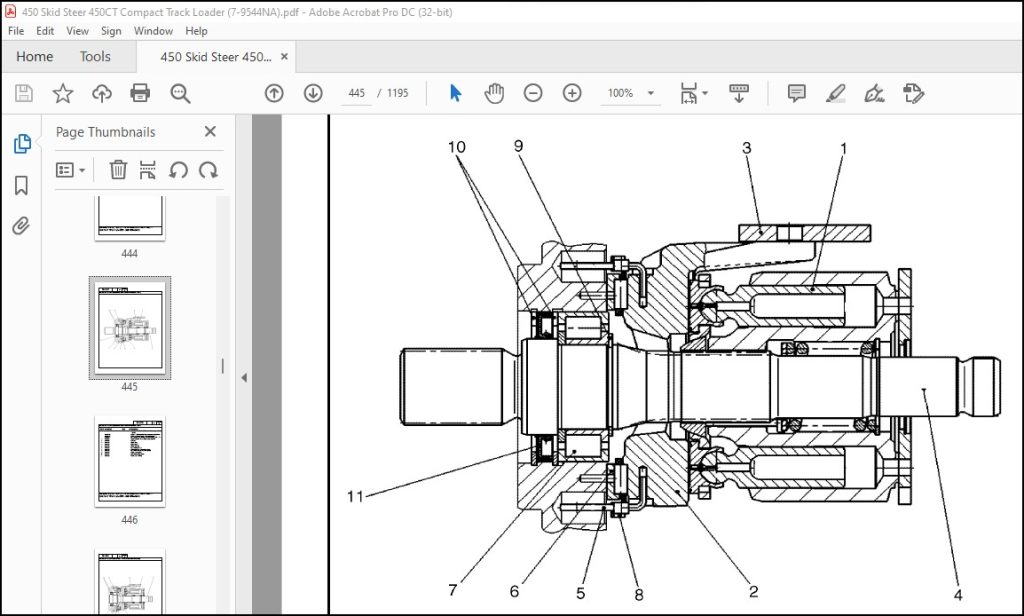Select page 444 thumbnail

click(130, 219)
